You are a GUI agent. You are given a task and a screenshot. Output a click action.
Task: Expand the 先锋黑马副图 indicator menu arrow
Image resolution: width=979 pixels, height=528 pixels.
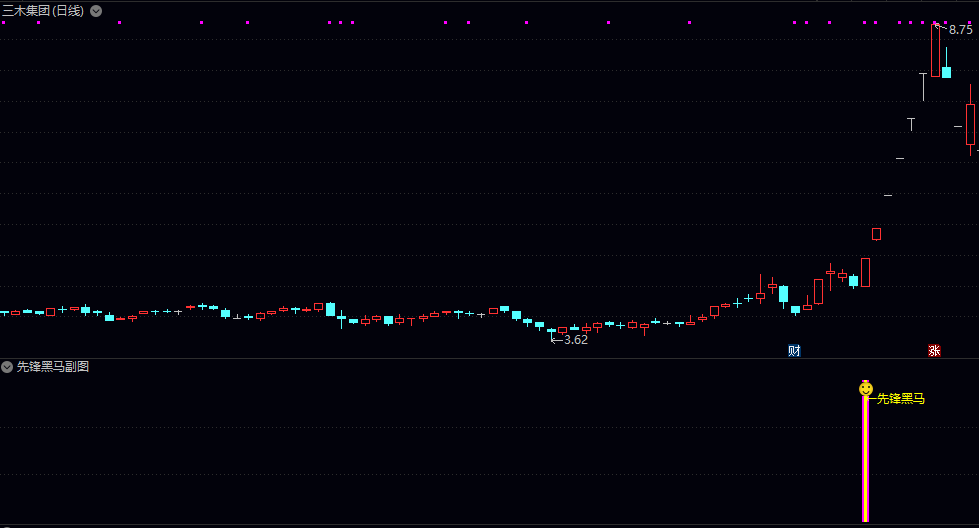tap(7, 367)
